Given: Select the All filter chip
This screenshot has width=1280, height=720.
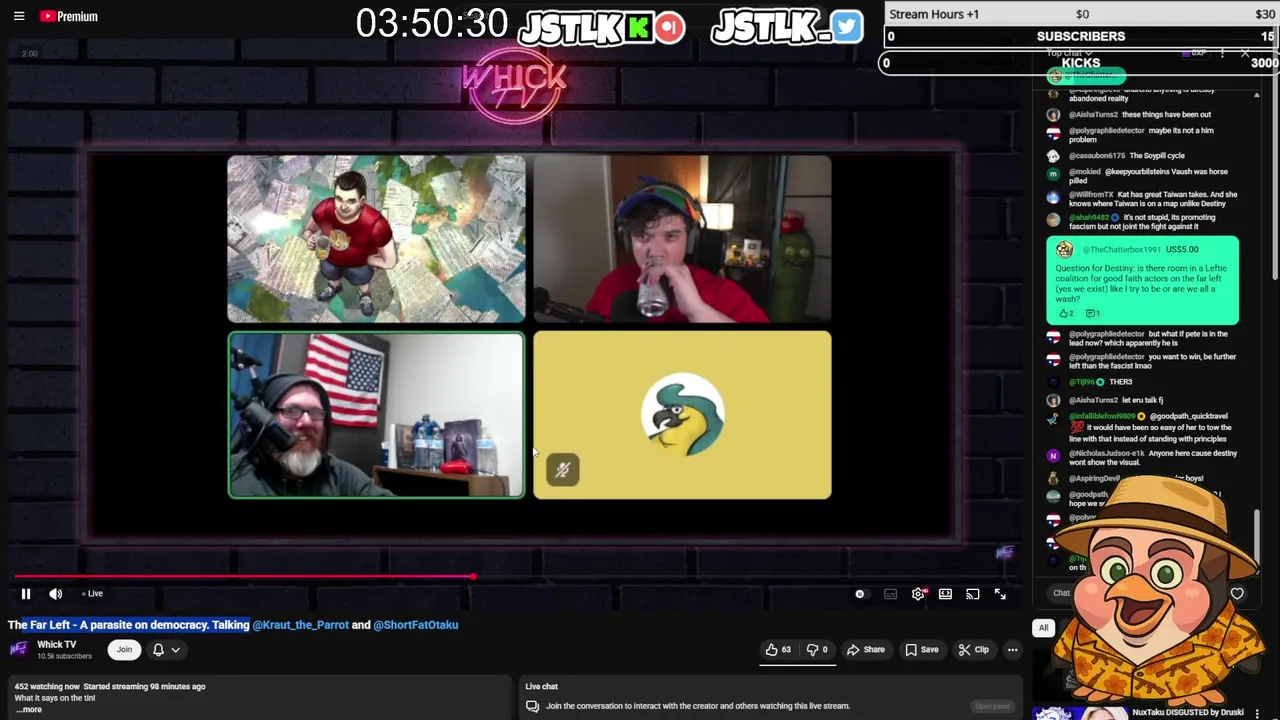Looking at the screenshot, I should click(x=1043, y=628).
